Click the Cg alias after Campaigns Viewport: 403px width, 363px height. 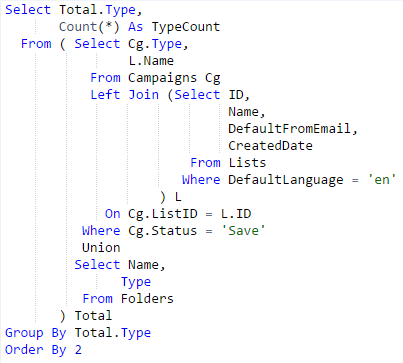[x=212, y=78]
